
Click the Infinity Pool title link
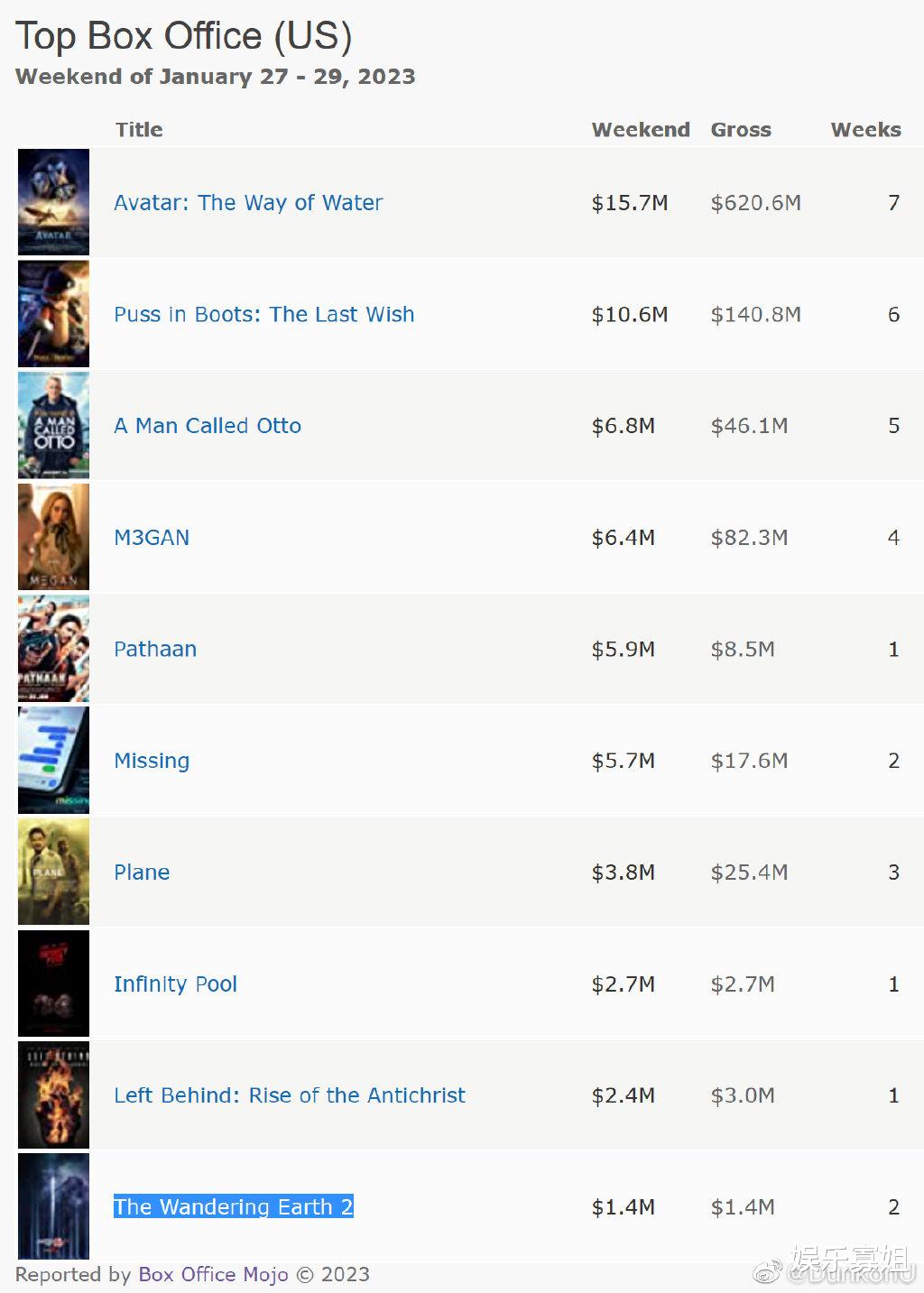pyautogui.click(x=175, y=984)
